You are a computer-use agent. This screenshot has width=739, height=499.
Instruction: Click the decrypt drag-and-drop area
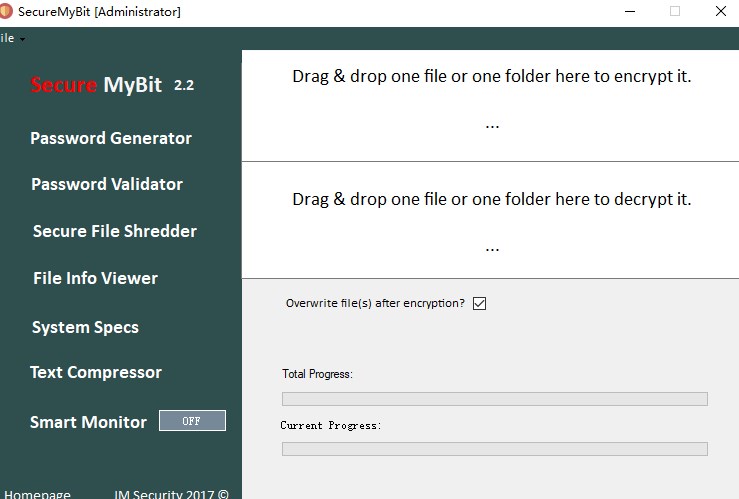tap(491, 220)
